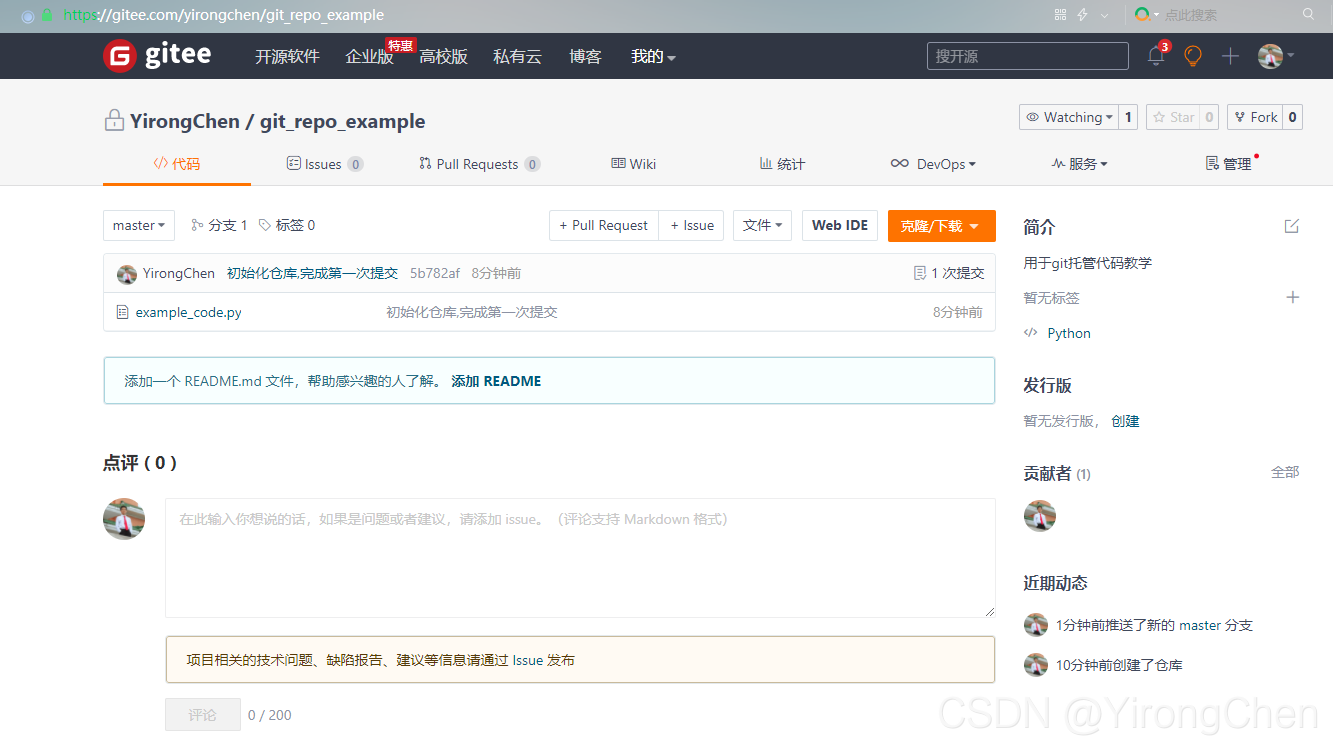1333x745 pixels.
Task: Click the Watching count 1
Action: click(1129, 117)
